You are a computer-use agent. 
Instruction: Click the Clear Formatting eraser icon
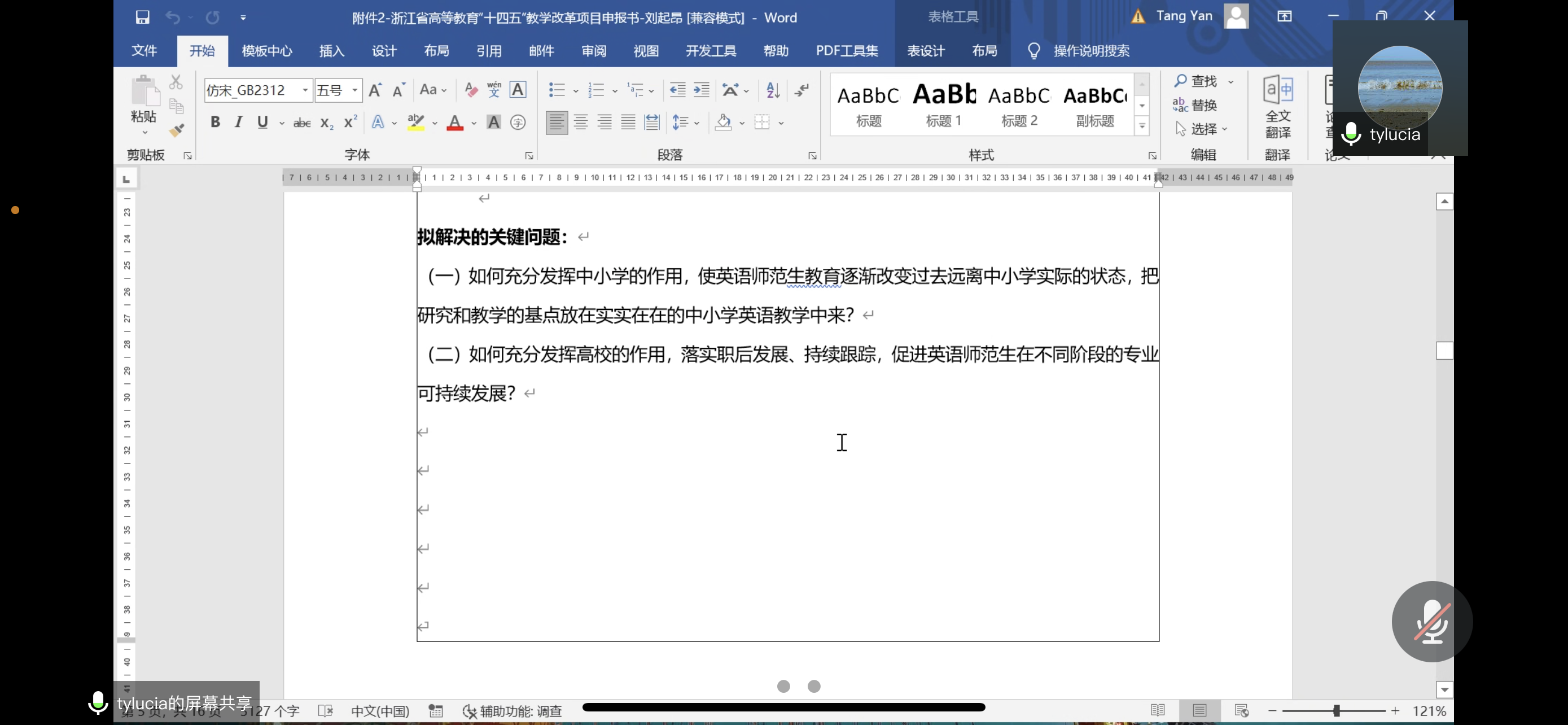click(x=471, y=90)
